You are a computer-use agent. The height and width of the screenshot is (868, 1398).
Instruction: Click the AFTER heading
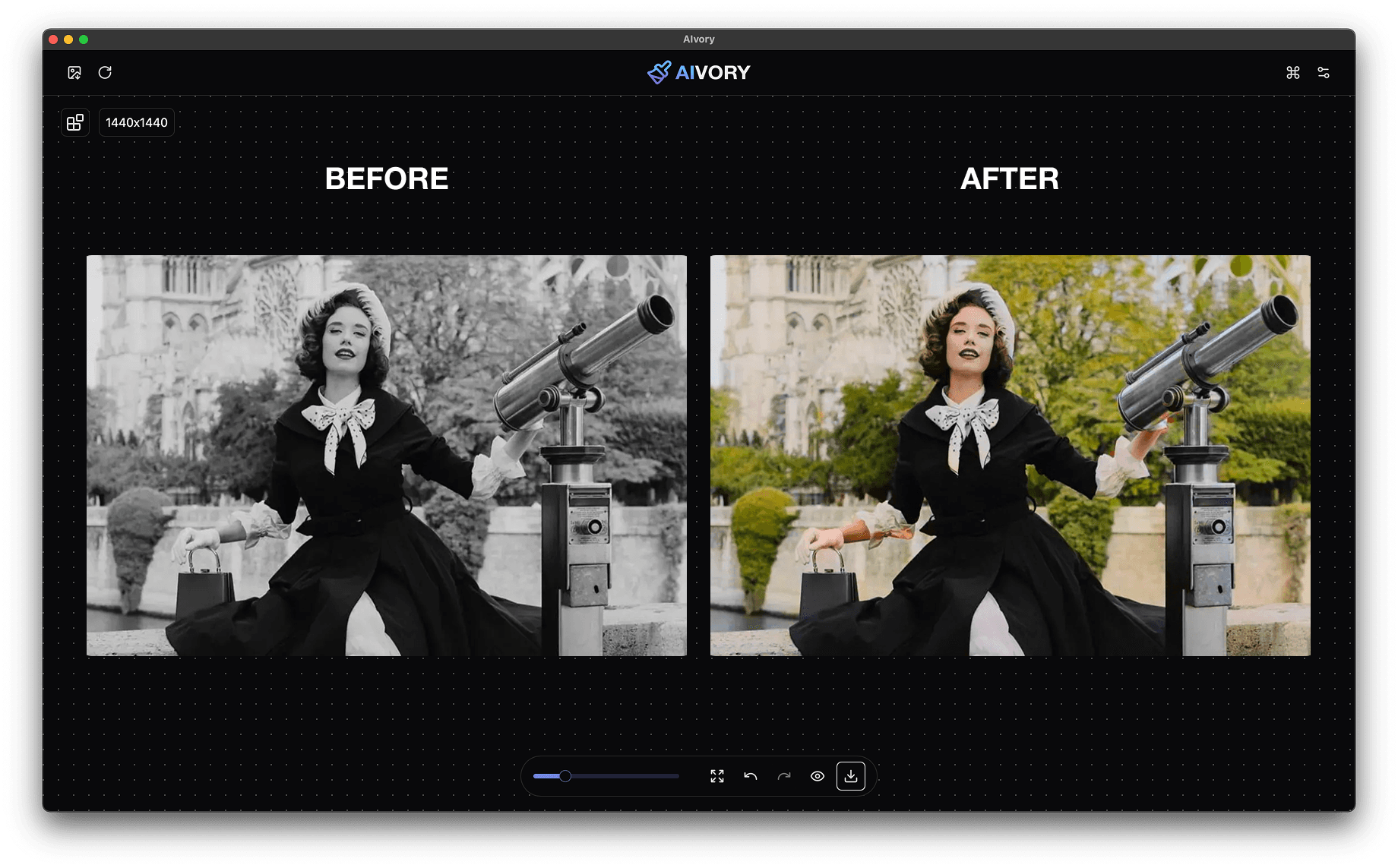[x=1009, y=178]
